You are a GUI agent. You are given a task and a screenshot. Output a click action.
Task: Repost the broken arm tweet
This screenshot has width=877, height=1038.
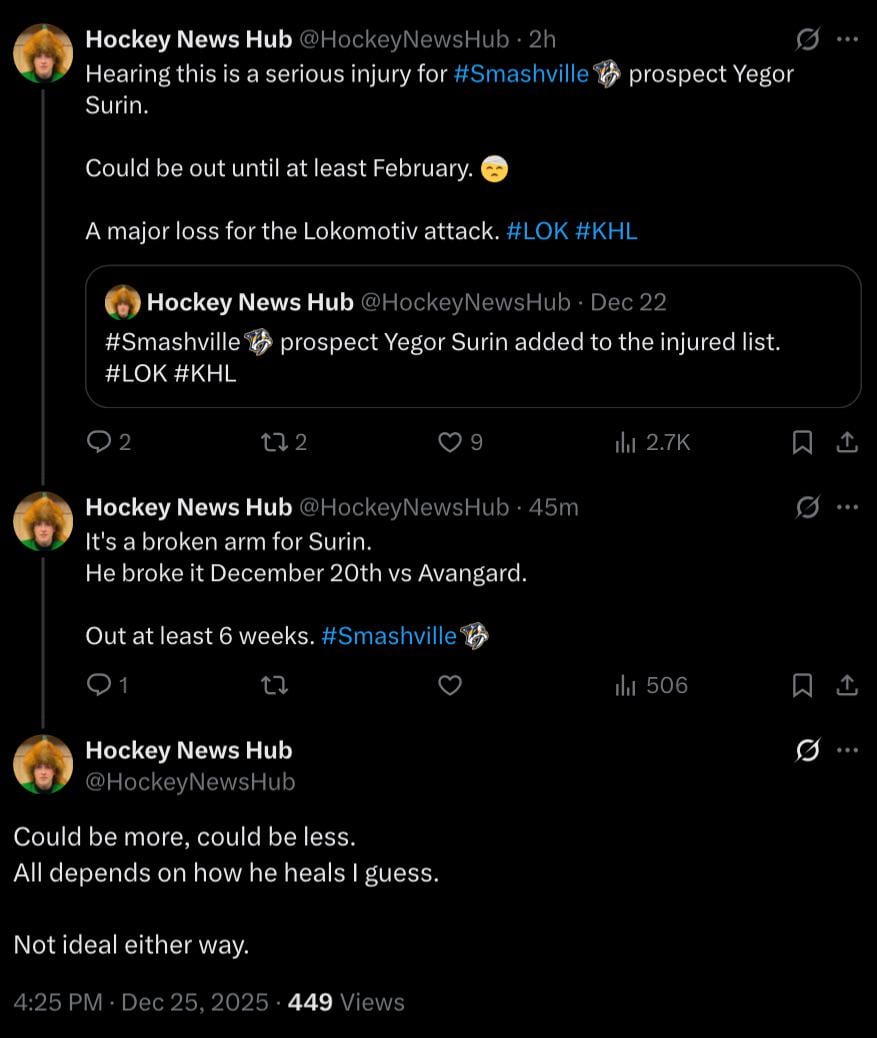tap(273, 685)
